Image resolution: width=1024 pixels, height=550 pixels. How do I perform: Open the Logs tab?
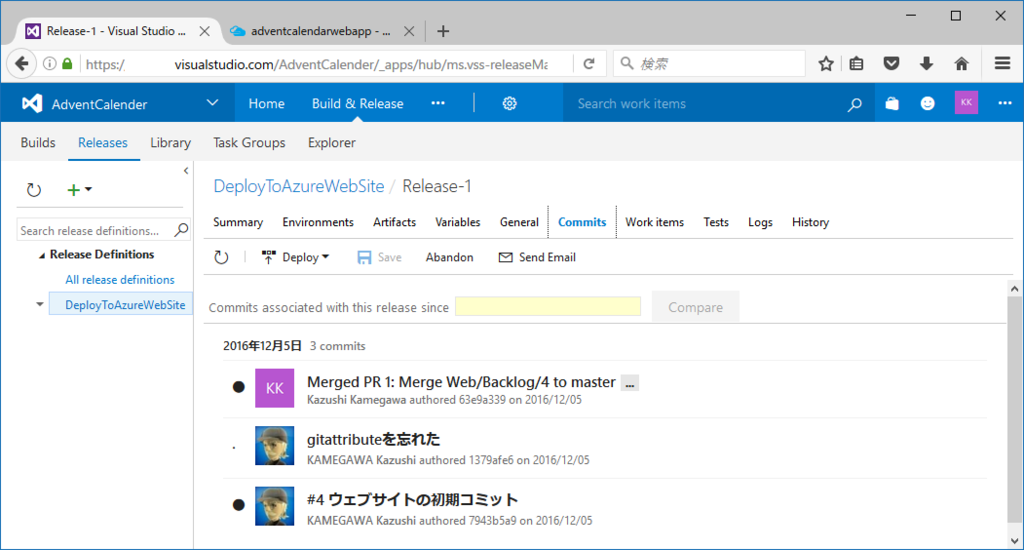760,222
